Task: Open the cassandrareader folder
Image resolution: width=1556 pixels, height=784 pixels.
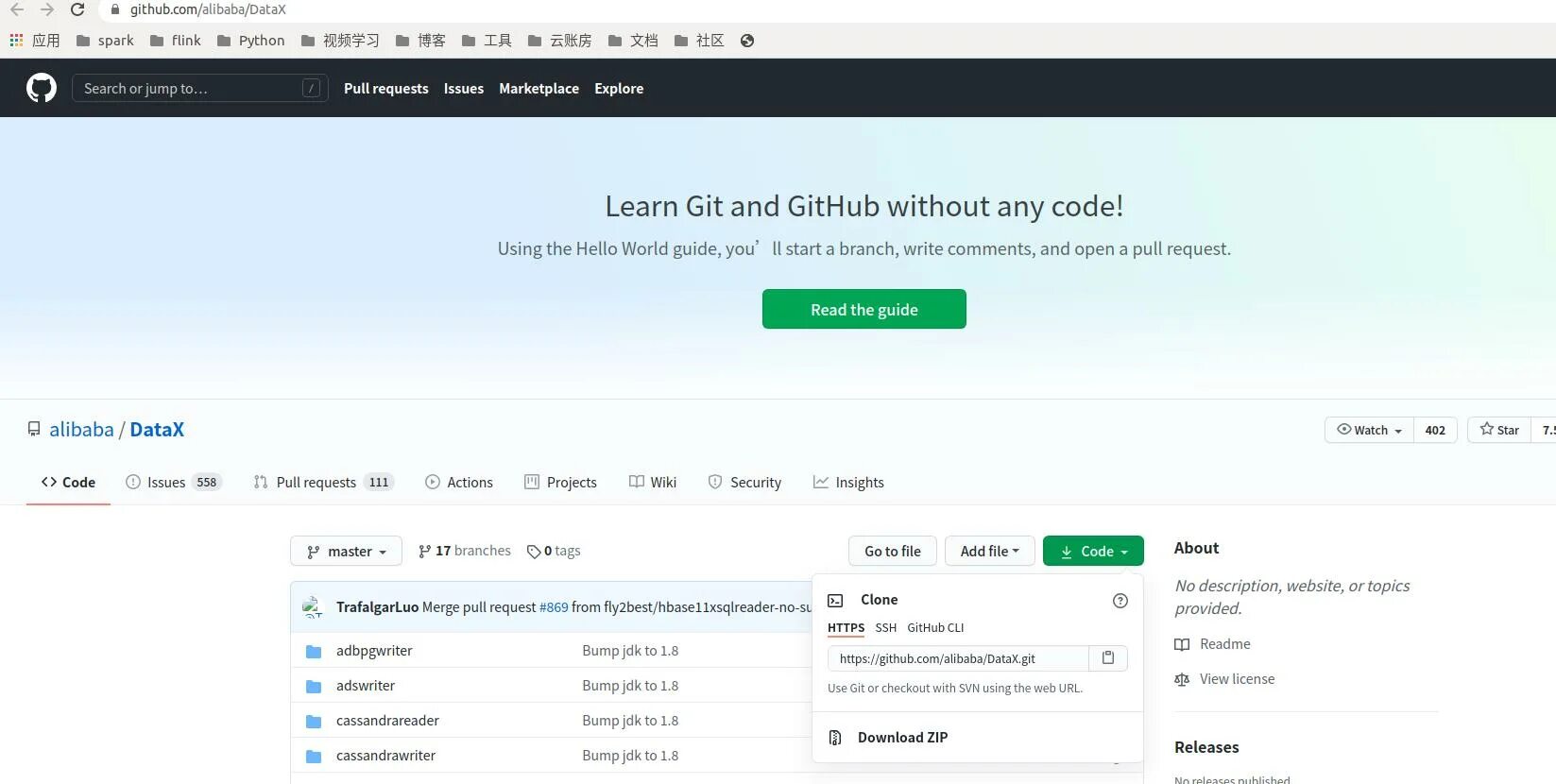Action: pyautogui.click(x=387, y=721)
